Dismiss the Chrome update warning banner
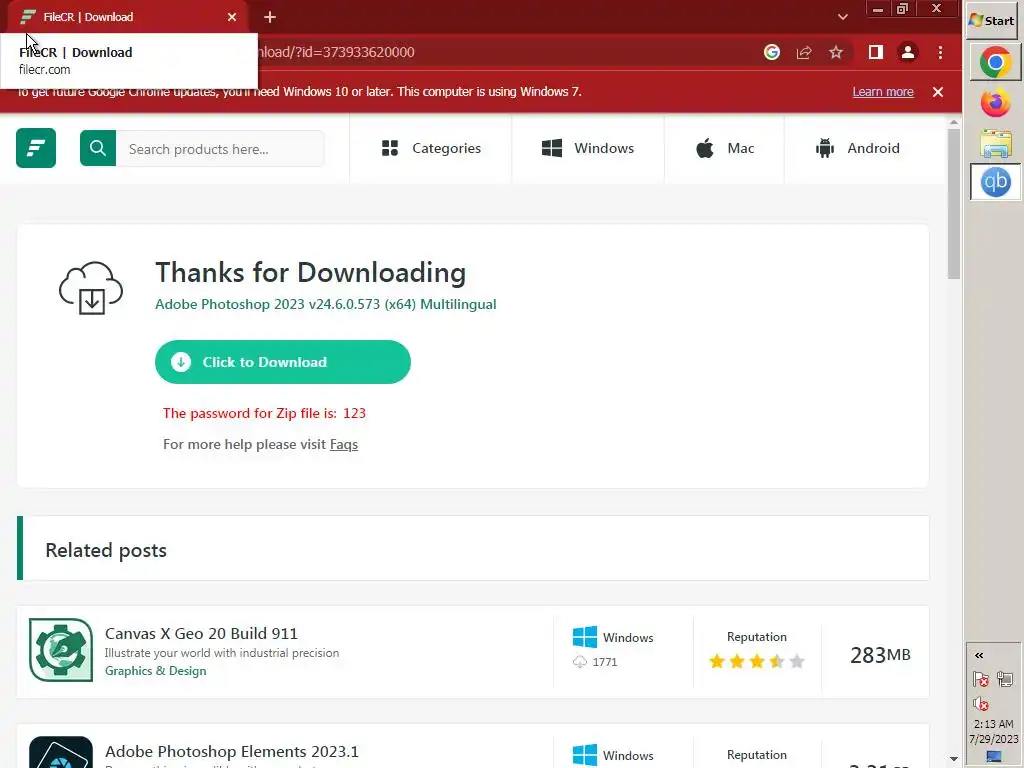 (938, 92)
